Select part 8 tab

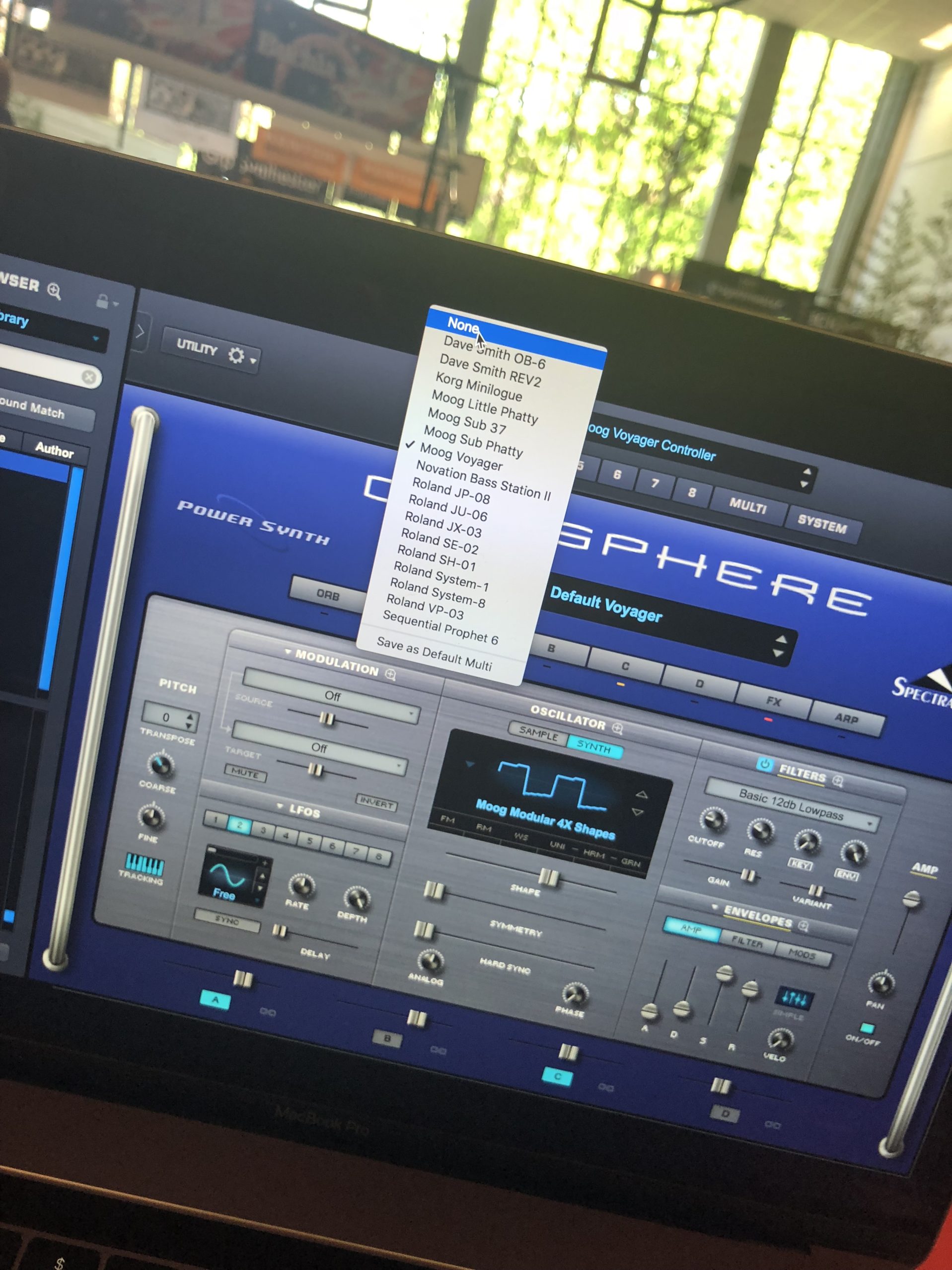point(692,492)
